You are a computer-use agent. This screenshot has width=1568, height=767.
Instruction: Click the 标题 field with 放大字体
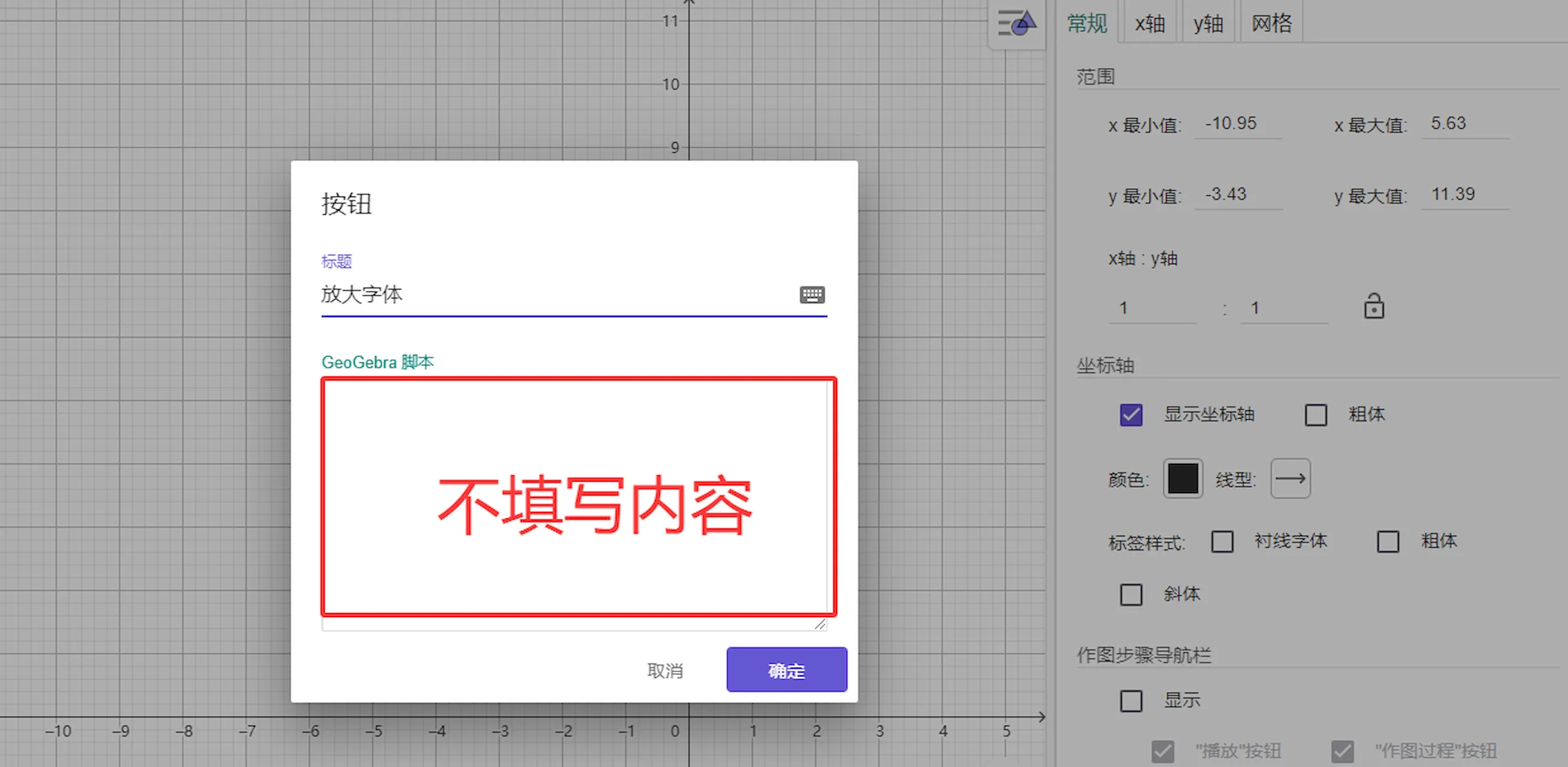point(548,295)
